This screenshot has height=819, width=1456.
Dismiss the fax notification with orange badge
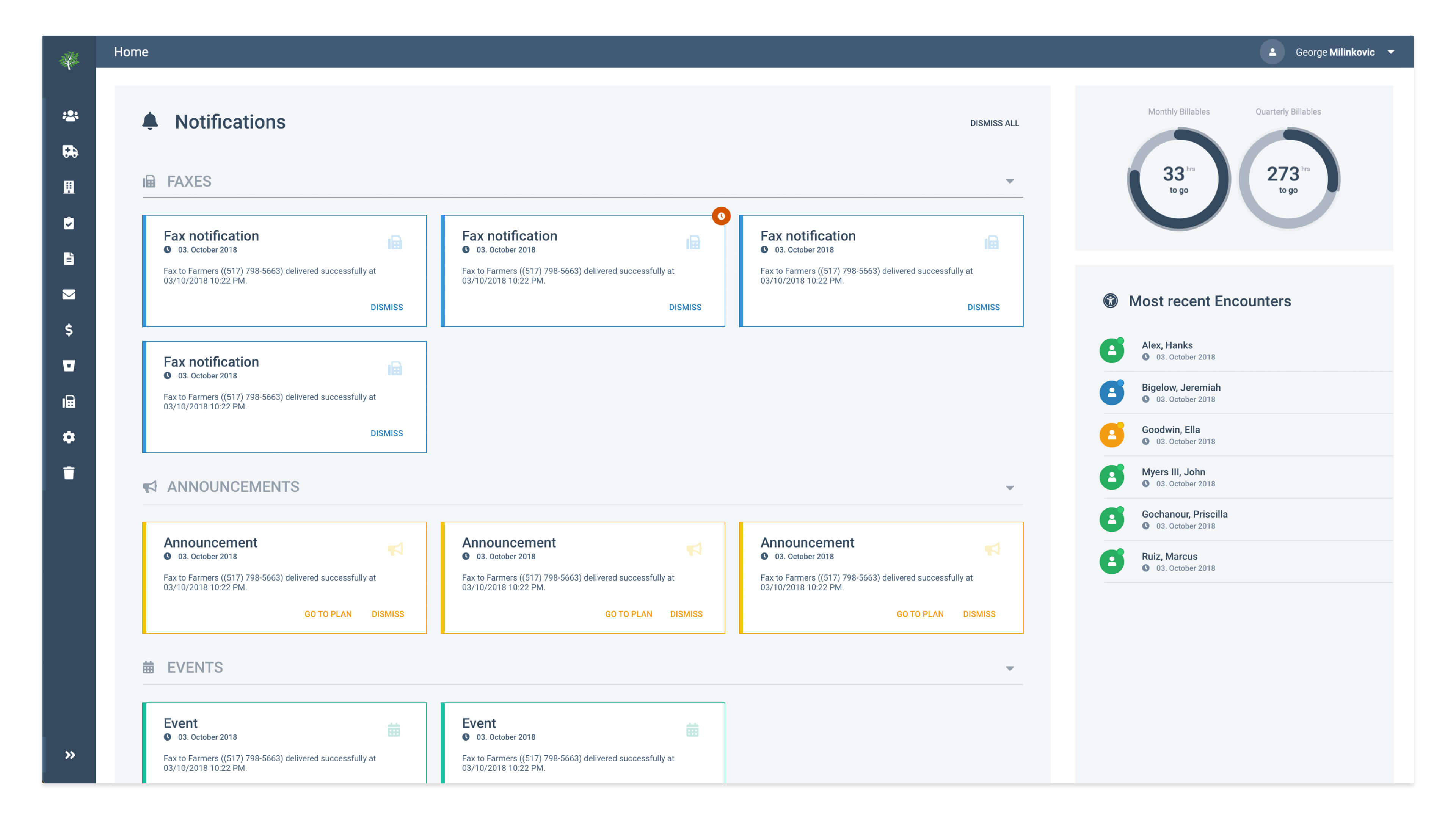click(x=685, y=308)
